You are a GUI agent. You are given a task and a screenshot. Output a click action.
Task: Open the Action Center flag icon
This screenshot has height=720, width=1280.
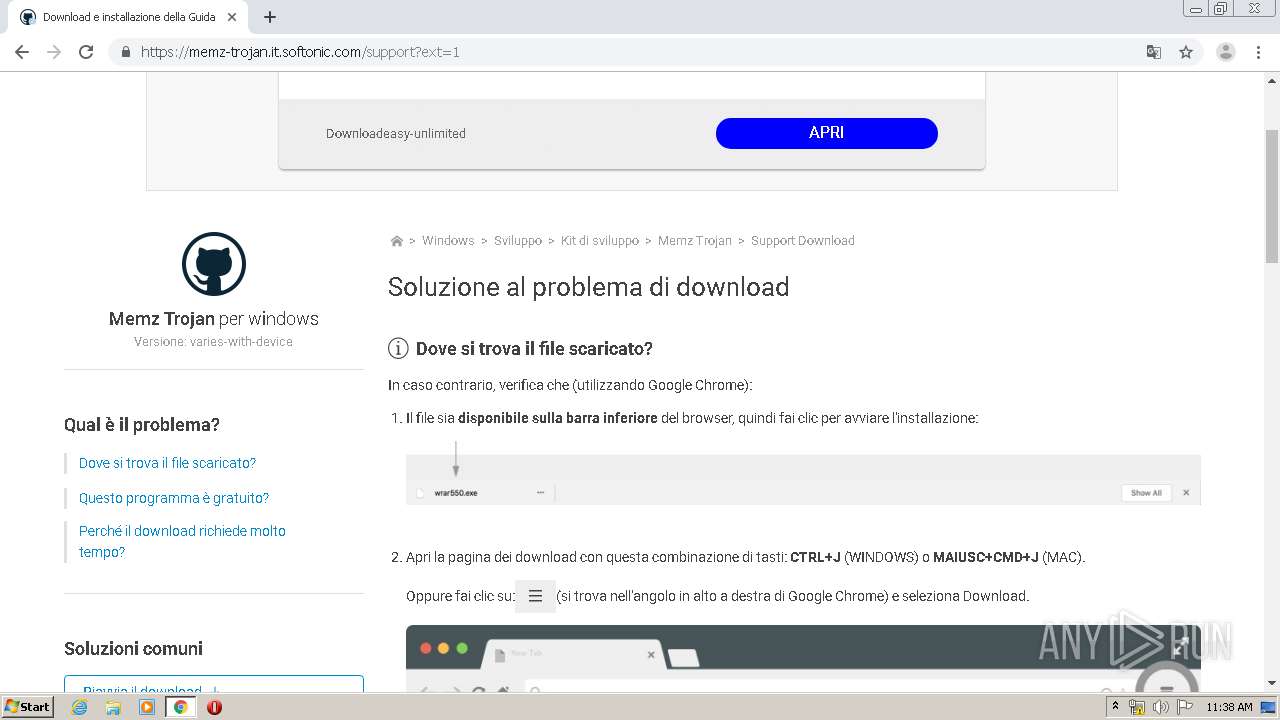(1185, 707)
